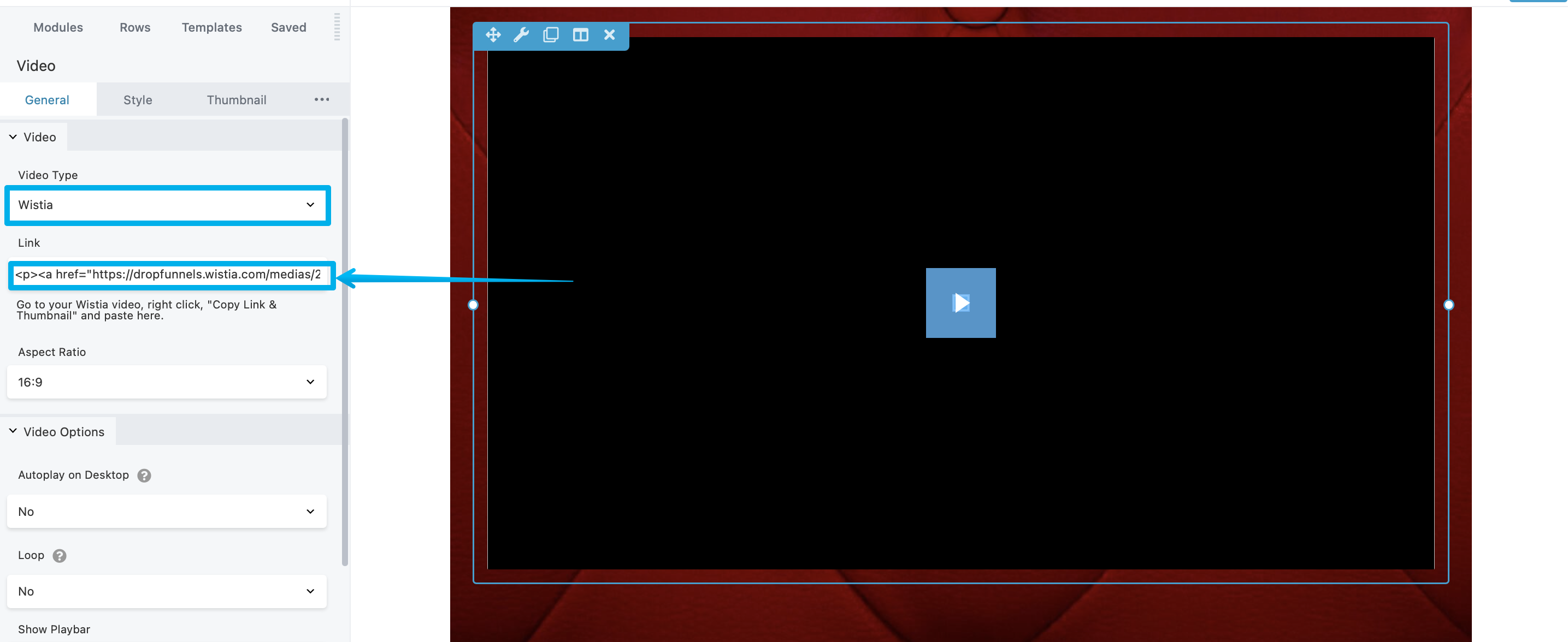Open the Aspect Ratio 16:9 dropdown
The width and height of the screenshot is (1568, 642).
(x=167, y=382)
